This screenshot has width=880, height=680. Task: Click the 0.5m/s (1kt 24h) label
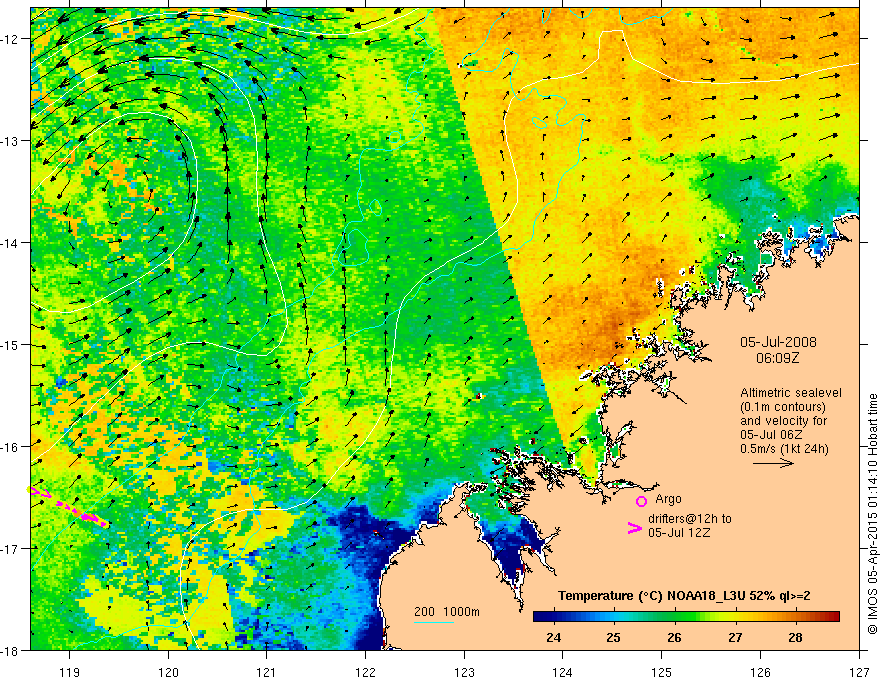(x=784, y=449)
